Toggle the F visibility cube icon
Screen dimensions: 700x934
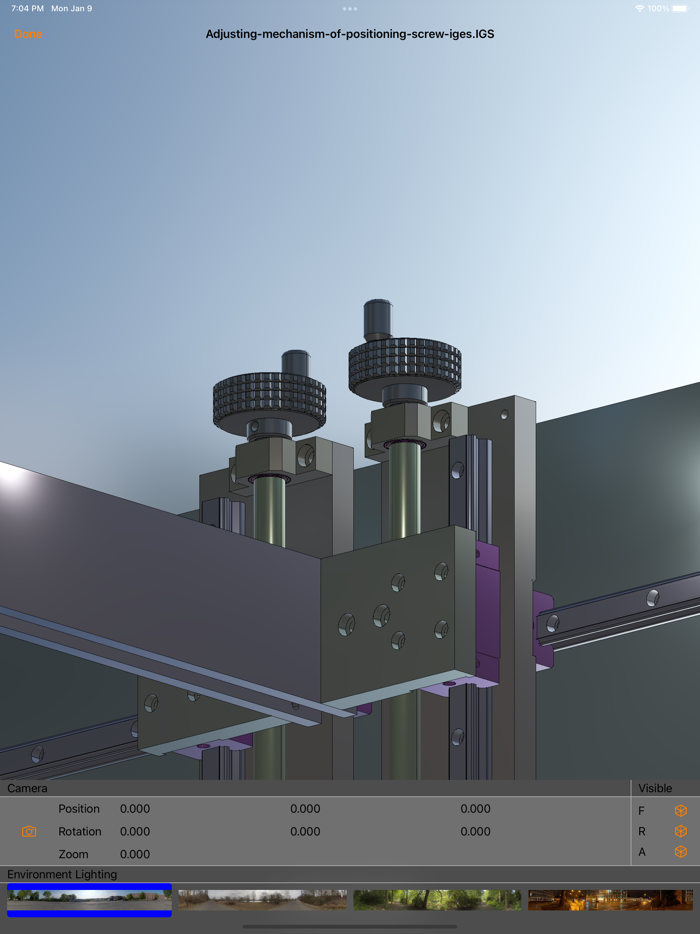pos(681,811)
